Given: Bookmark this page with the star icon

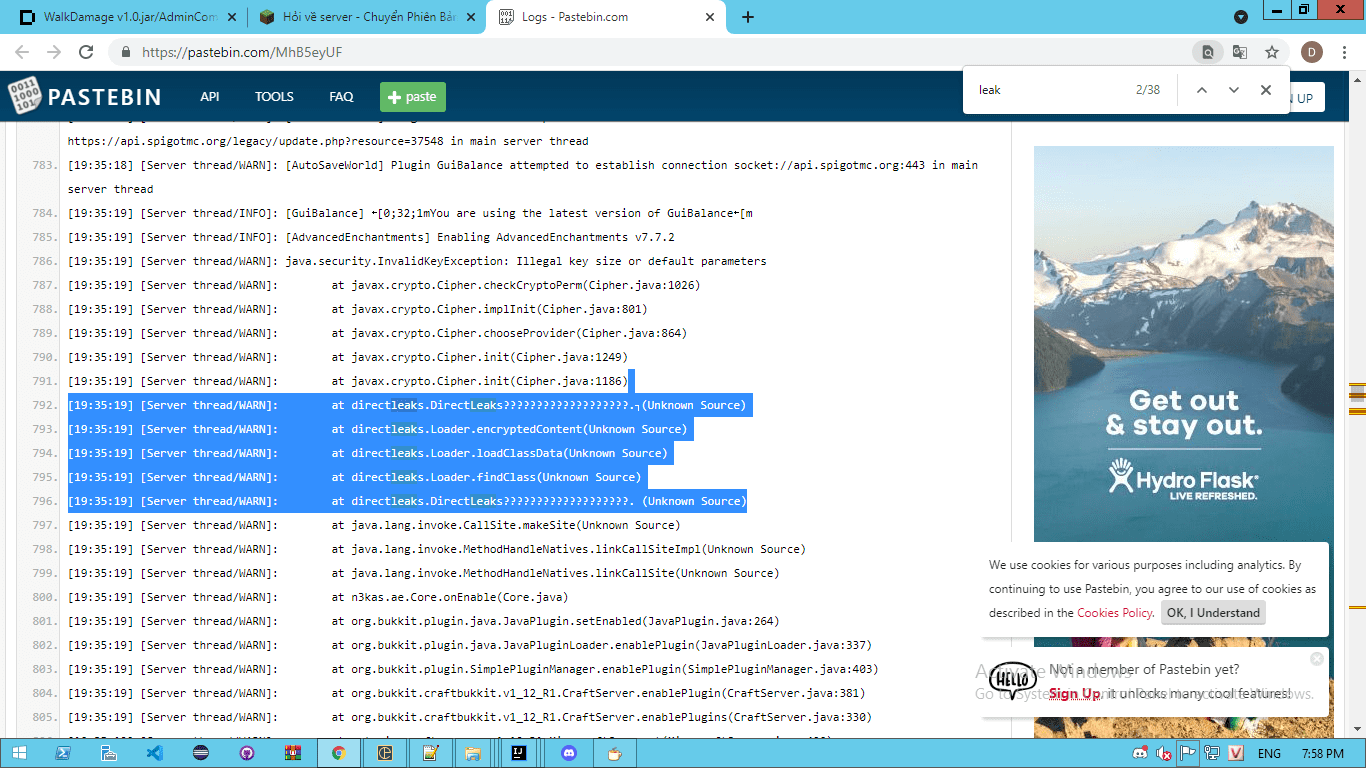Looking at the screenshot, I should tap(1272, 52).
